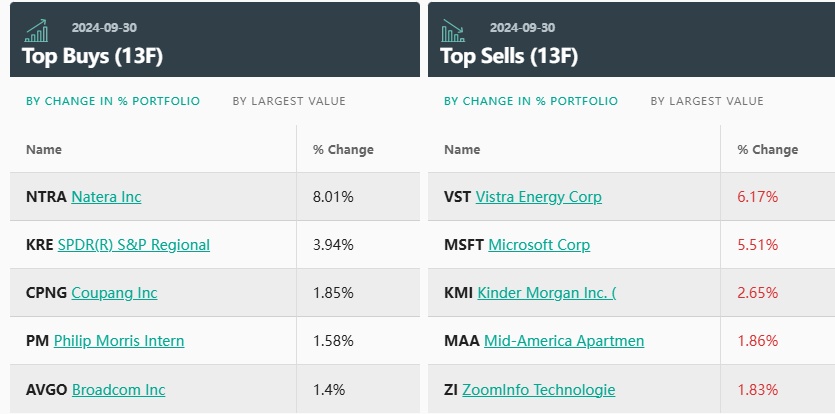Open the SPDR(R) S&P Regional link
Screen dimensions: 835x414
[134, 245]
